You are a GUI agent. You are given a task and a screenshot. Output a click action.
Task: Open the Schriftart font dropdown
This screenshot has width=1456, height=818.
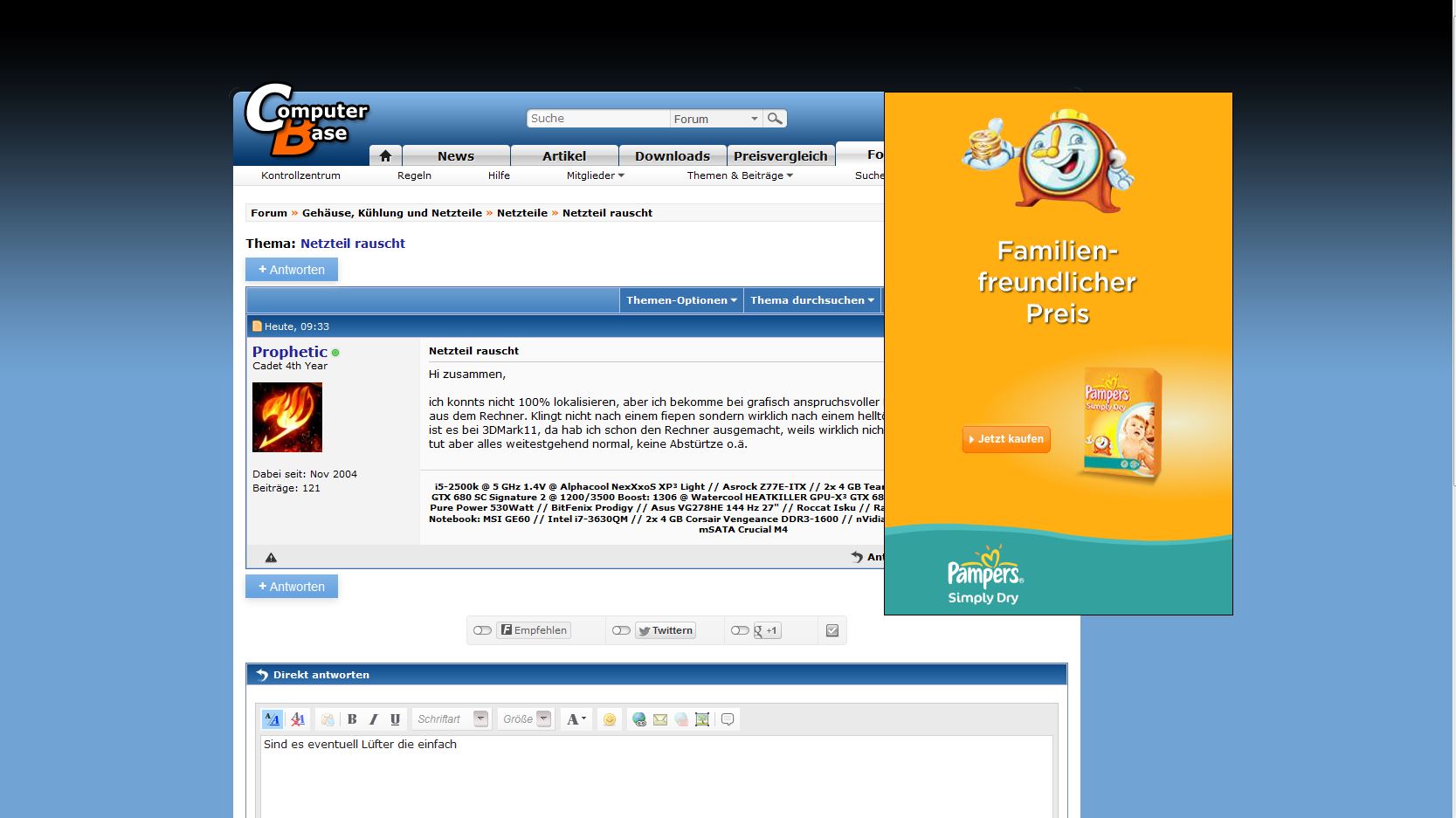(x=452, y=719)
